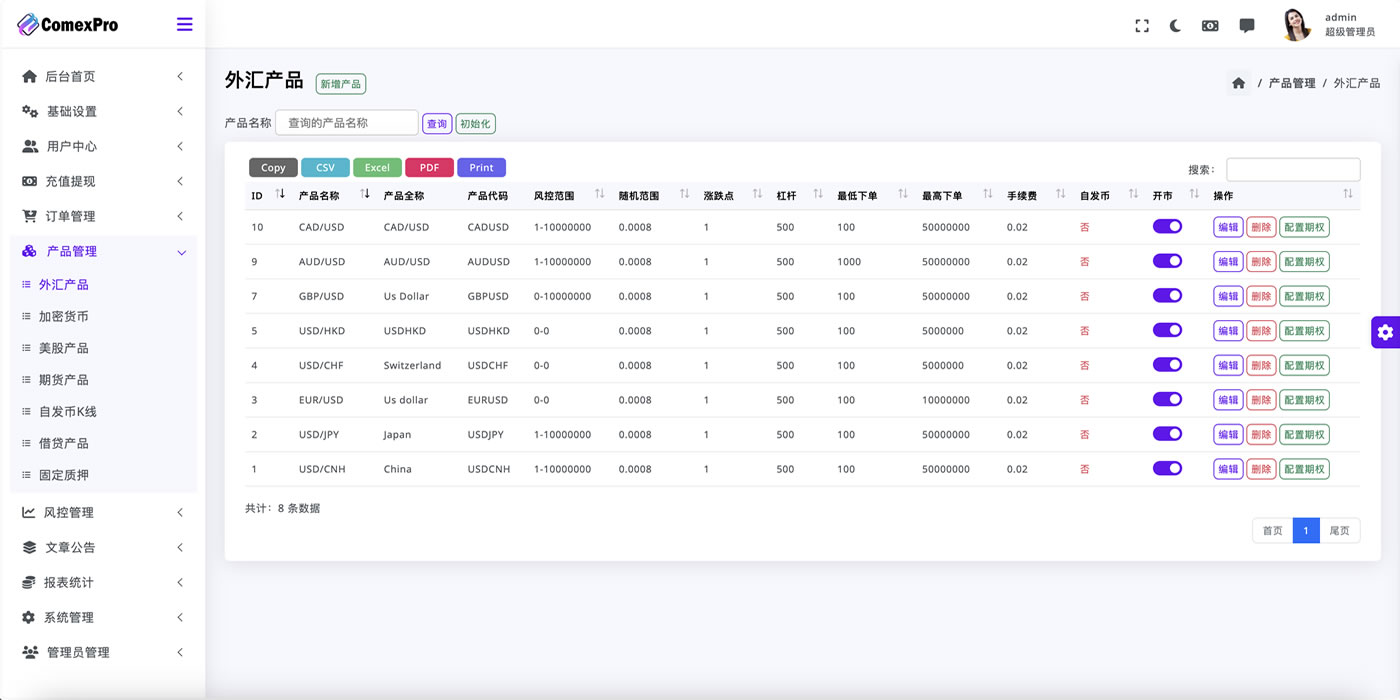Click the 用户中心 users icon
This screenshot has width=1400, height=700.
point(30,146)
